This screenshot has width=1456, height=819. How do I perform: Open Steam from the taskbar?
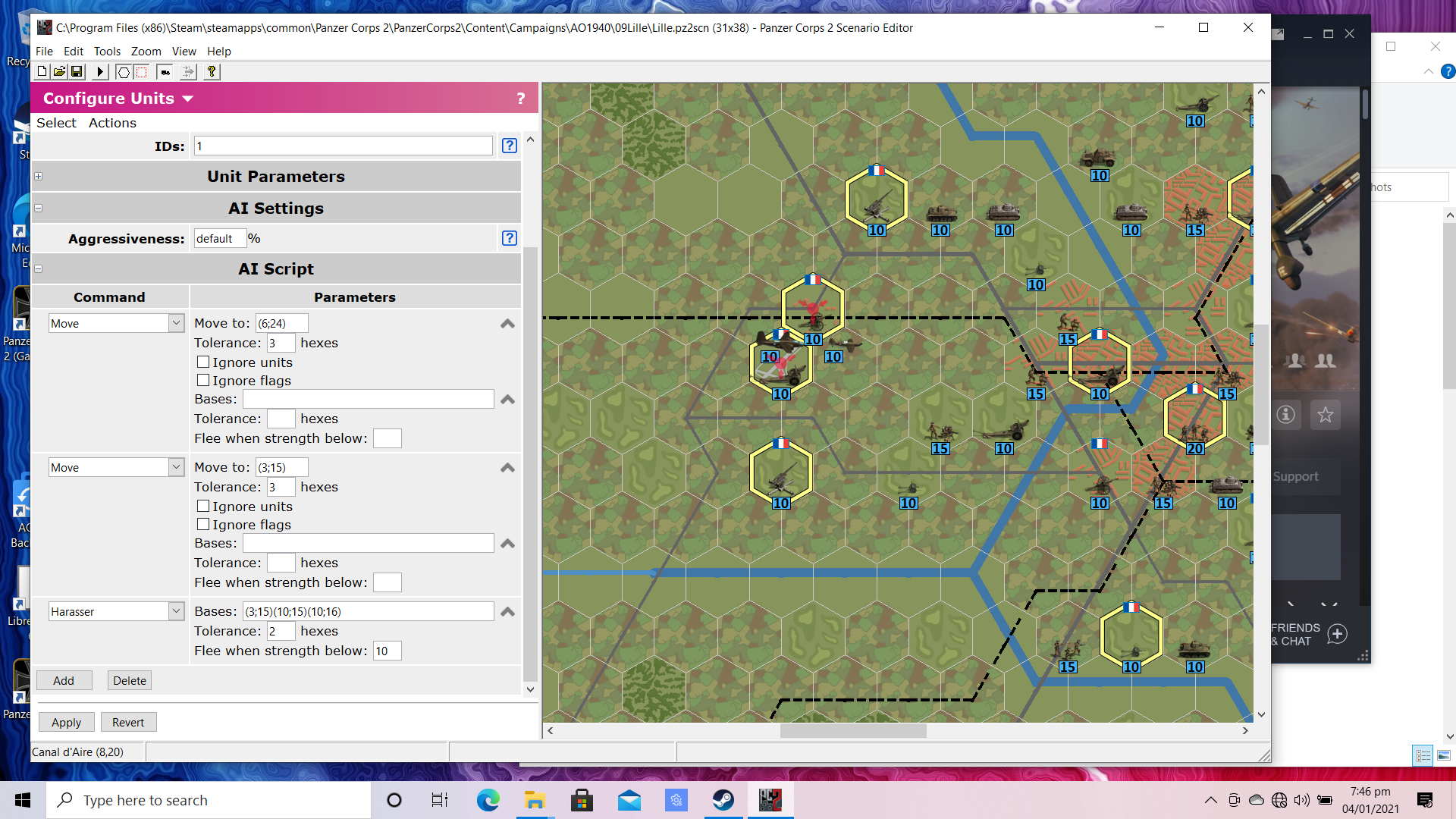coord(723,800)
